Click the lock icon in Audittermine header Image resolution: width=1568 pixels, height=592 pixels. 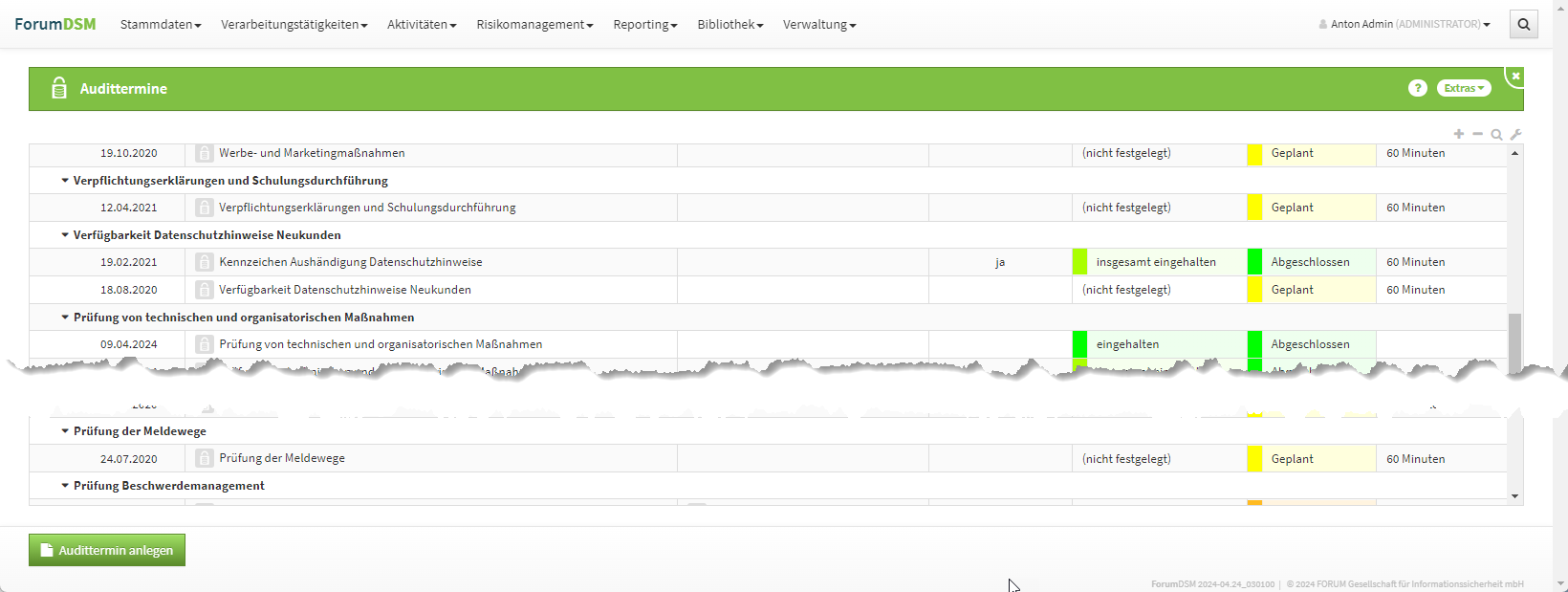(59, 88)
